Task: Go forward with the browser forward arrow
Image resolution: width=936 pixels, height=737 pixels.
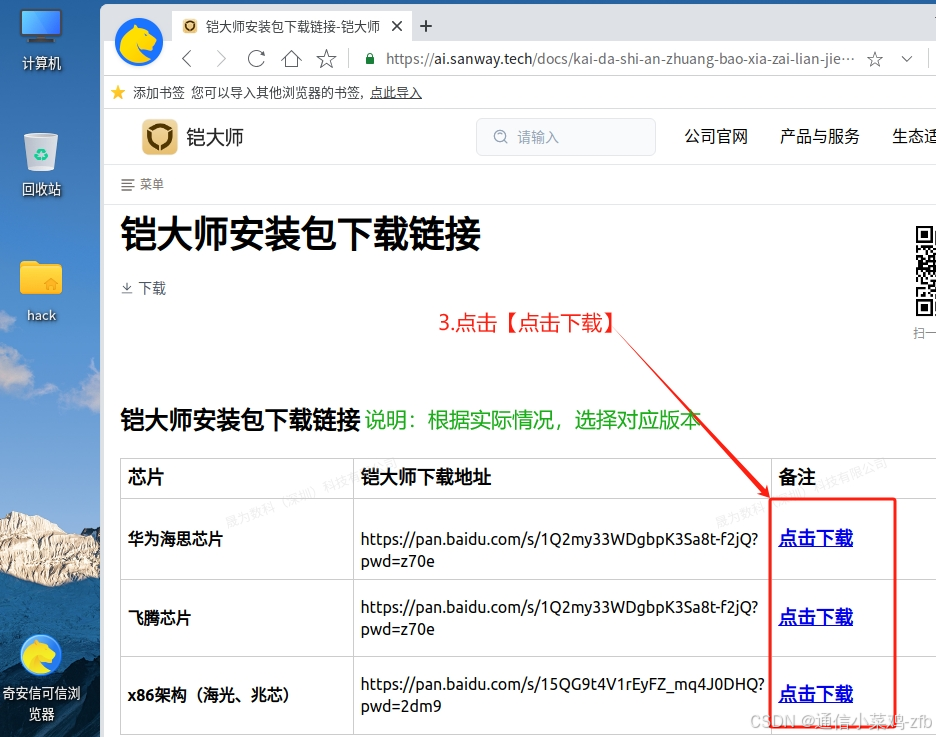Action: [221, 58]
